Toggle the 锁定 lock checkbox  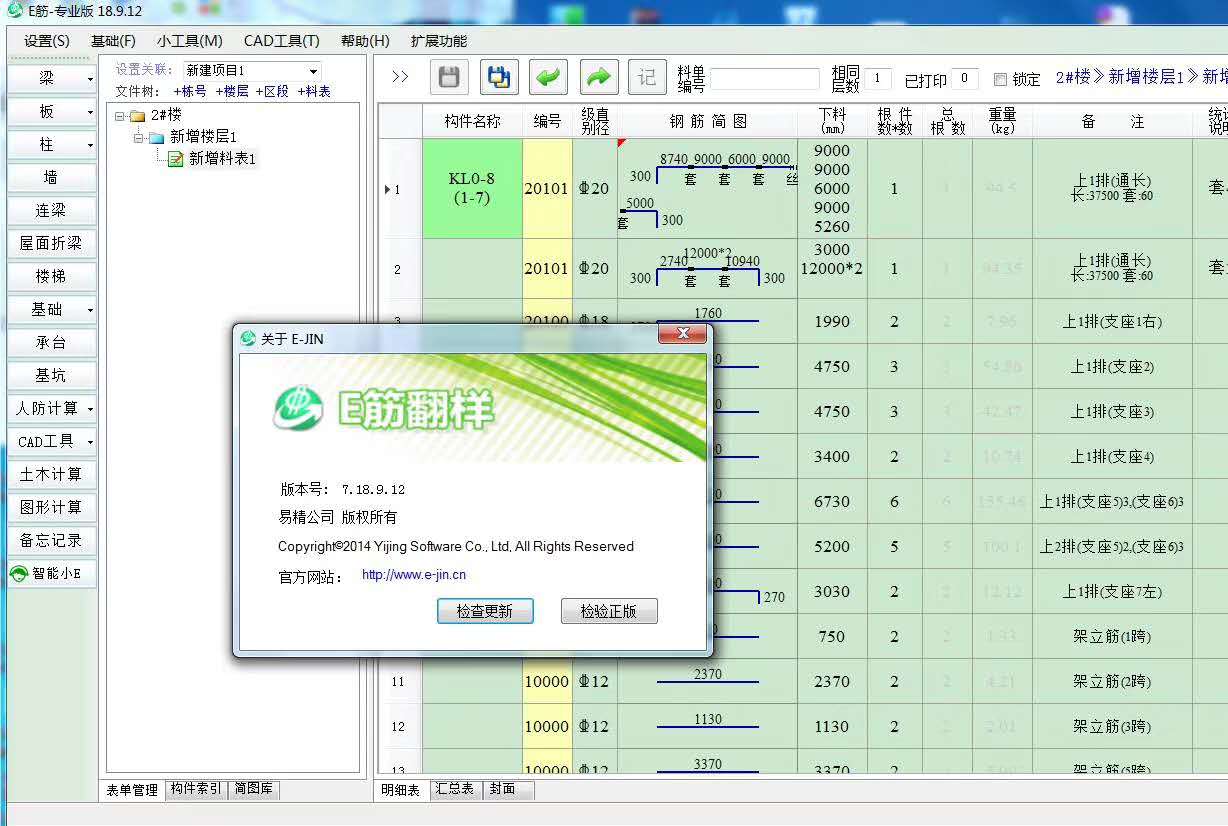click(x=1000, y=79)
